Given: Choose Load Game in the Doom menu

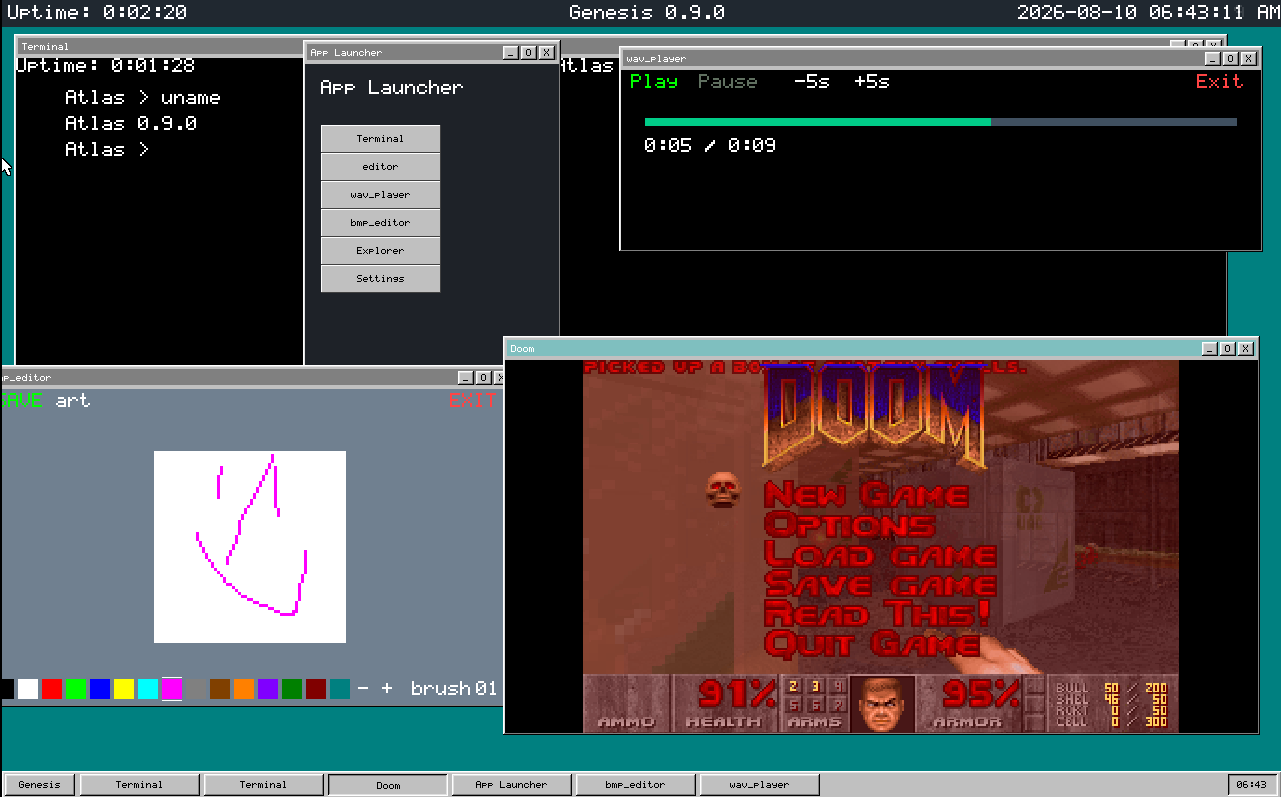Looking at the screenshot, I should point(880,555).
